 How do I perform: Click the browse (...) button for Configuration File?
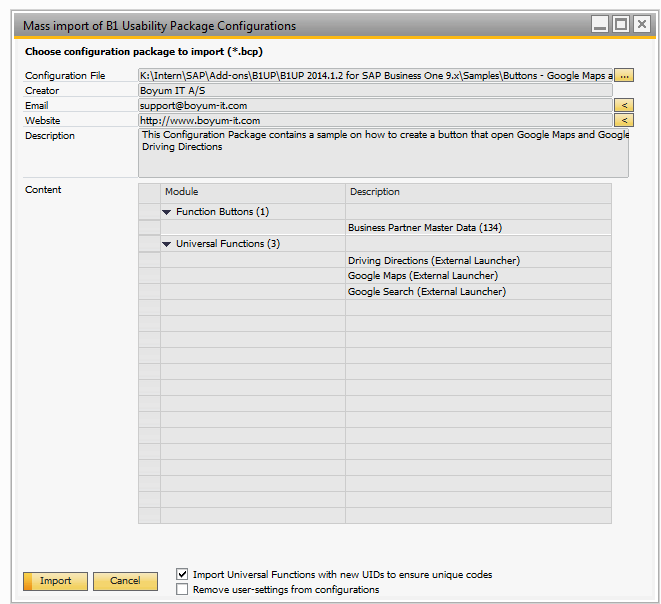pos(624,75)
